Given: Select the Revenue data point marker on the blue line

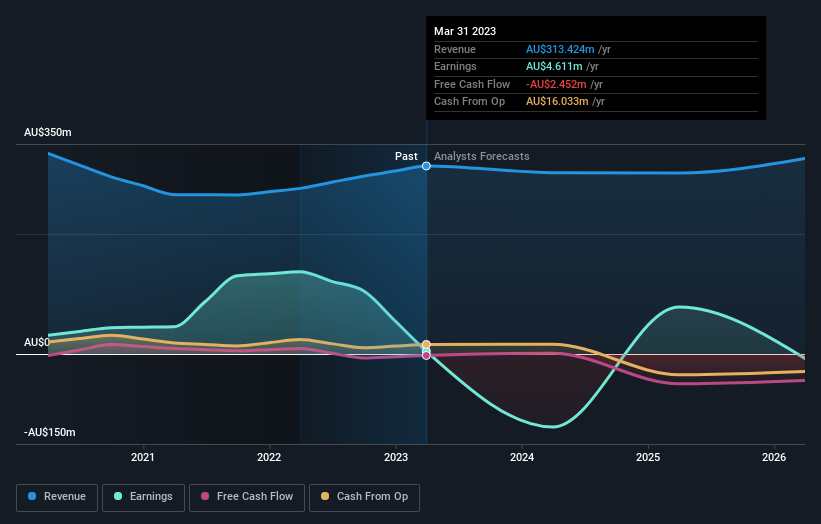Looking at the screenshot, I should click(426, 166).
